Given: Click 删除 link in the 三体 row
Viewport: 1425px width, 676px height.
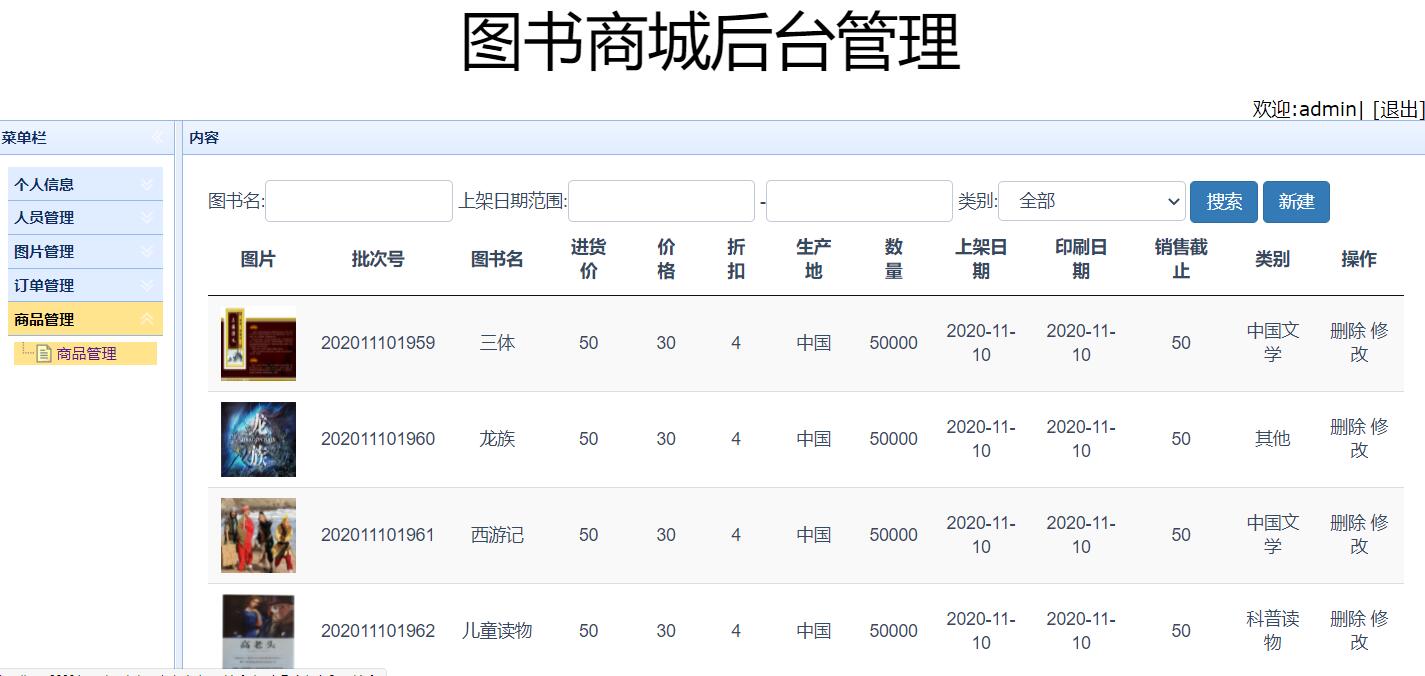Looking at the screenshot, I should click(x=1345, y=330).
